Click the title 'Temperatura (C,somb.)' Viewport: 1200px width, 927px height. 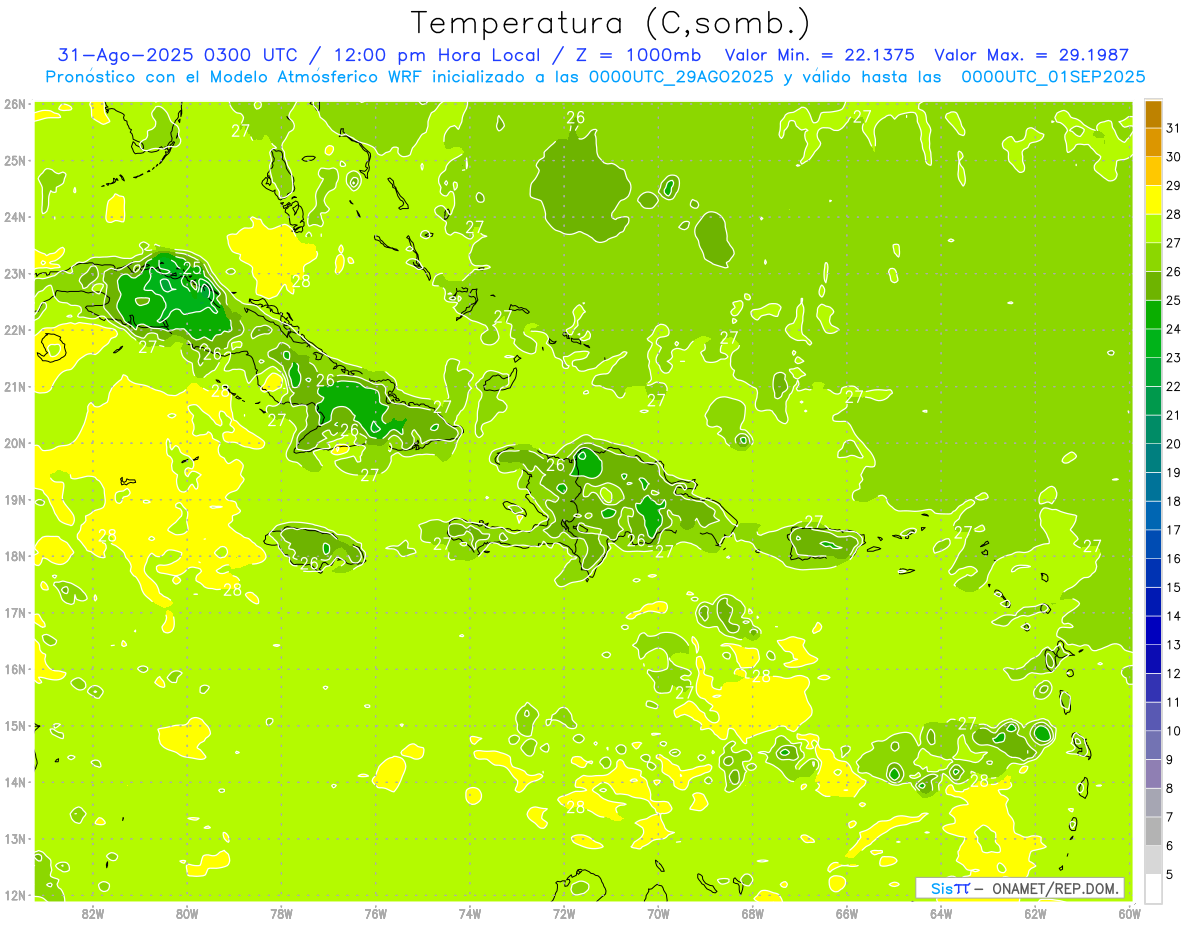610,24
